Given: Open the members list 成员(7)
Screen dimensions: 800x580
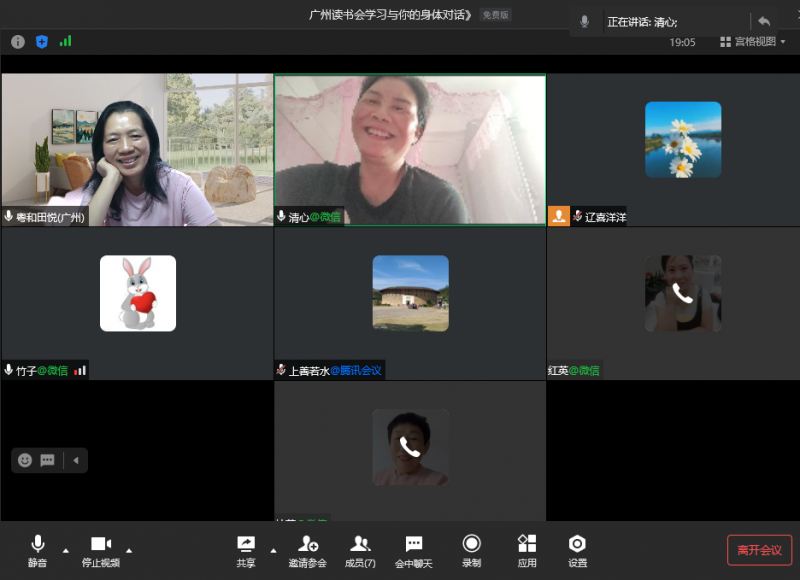Looking at the screenshot, I should (360, 549).
